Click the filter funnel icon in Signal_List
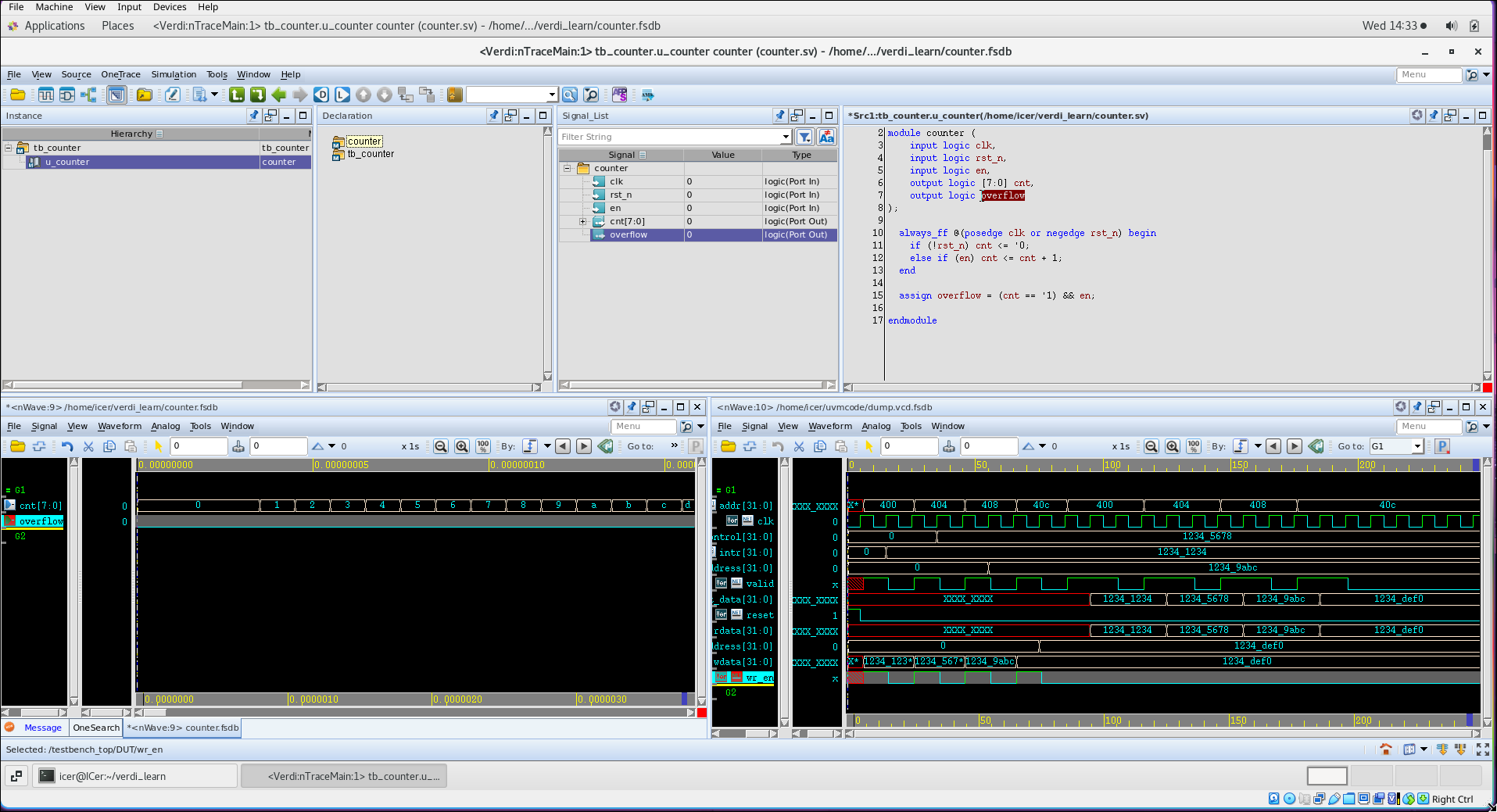This screenshot has height=812, width=1497. coord(804,137)
